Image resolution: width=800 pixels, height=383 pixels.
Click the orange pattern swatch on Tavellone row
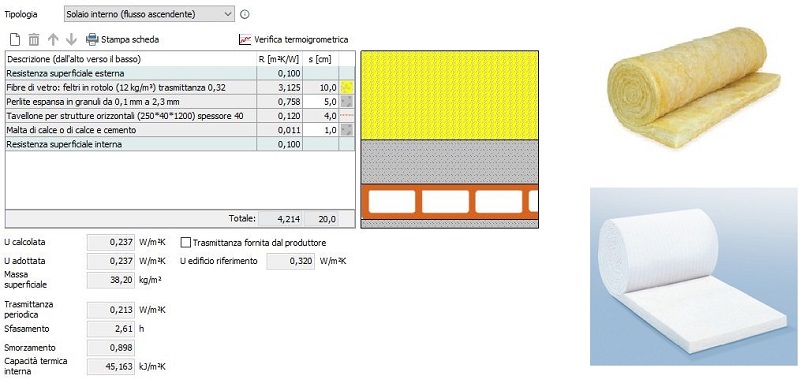coord(346,116)
